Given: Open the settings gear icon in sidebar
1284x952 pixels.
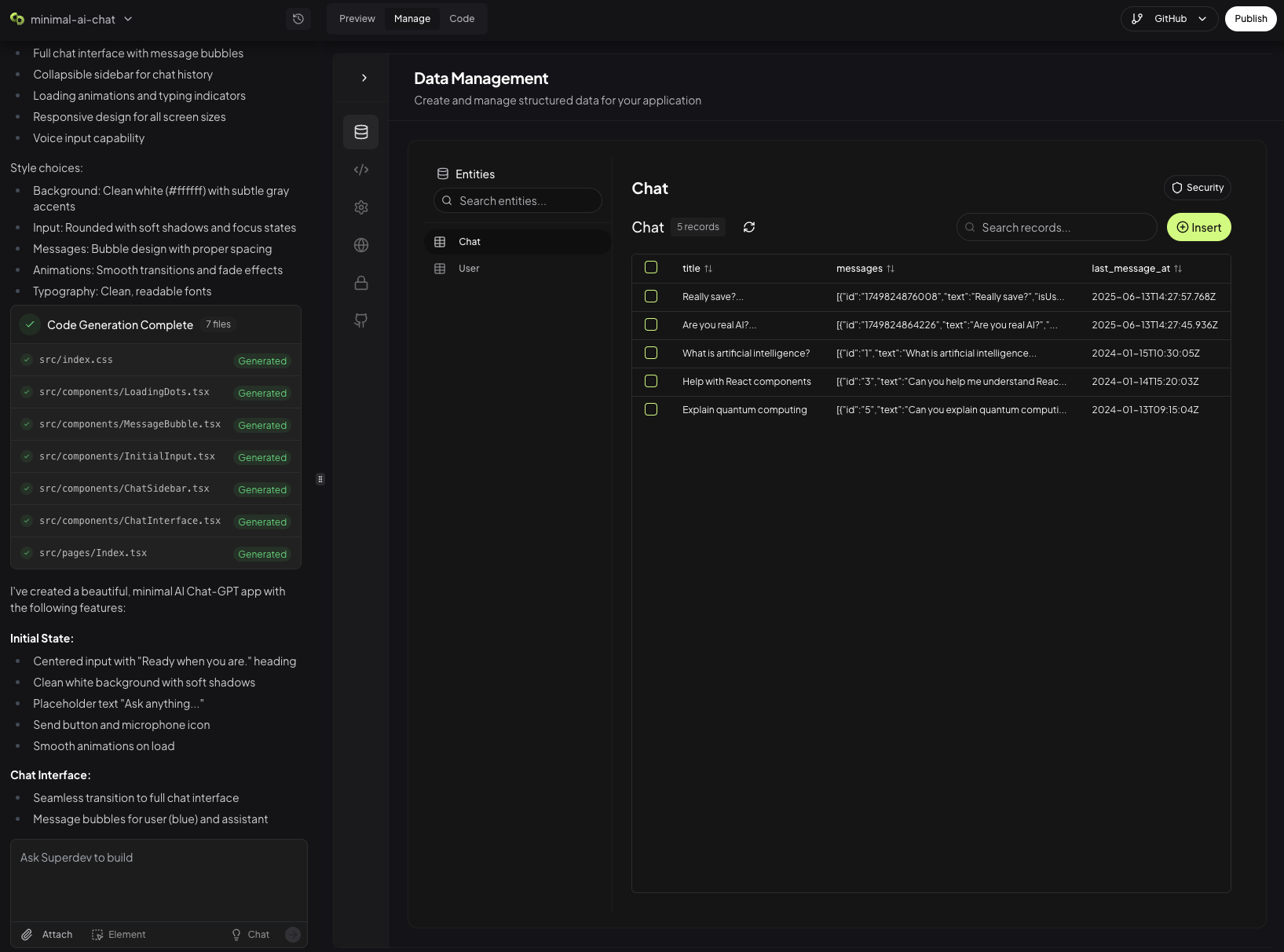Looking at the screenshot, I should [361, 207].
